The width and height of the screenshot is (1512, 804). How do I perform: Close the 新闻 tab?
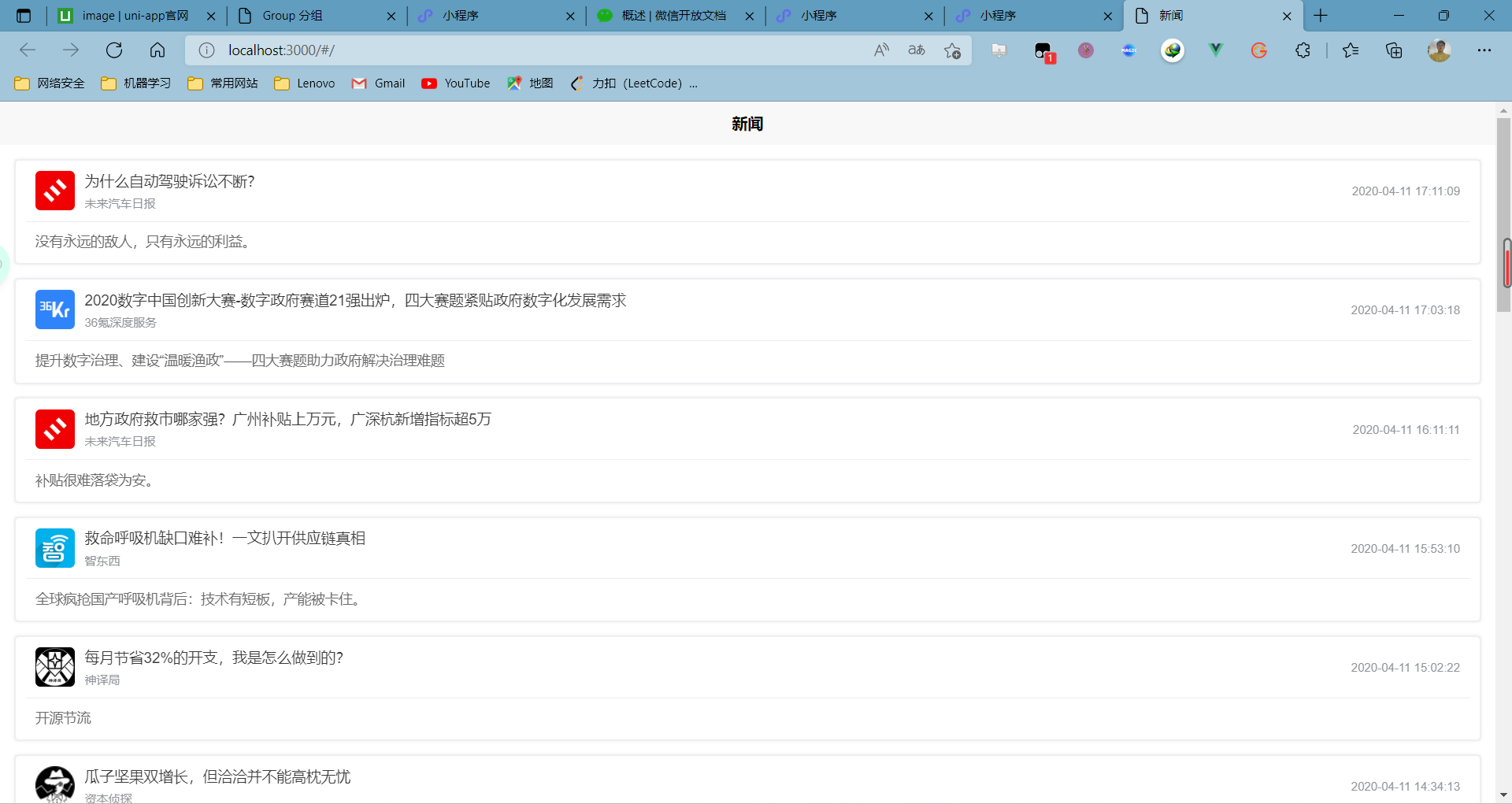[x=1287, y=16]
